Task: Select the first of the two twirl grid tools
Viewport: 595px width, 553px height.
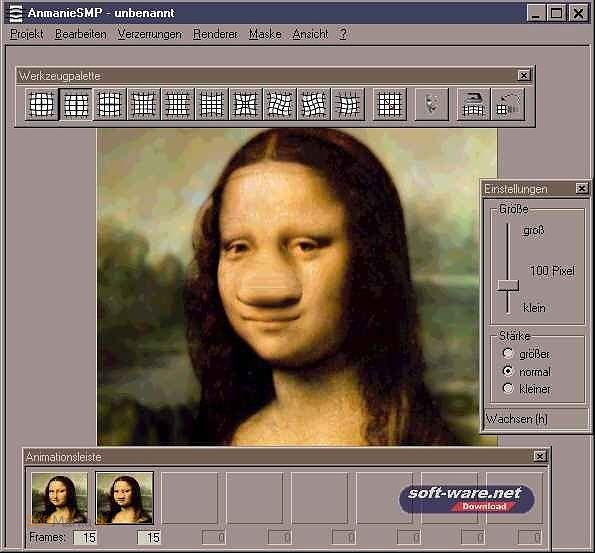Action: point(280,104)
